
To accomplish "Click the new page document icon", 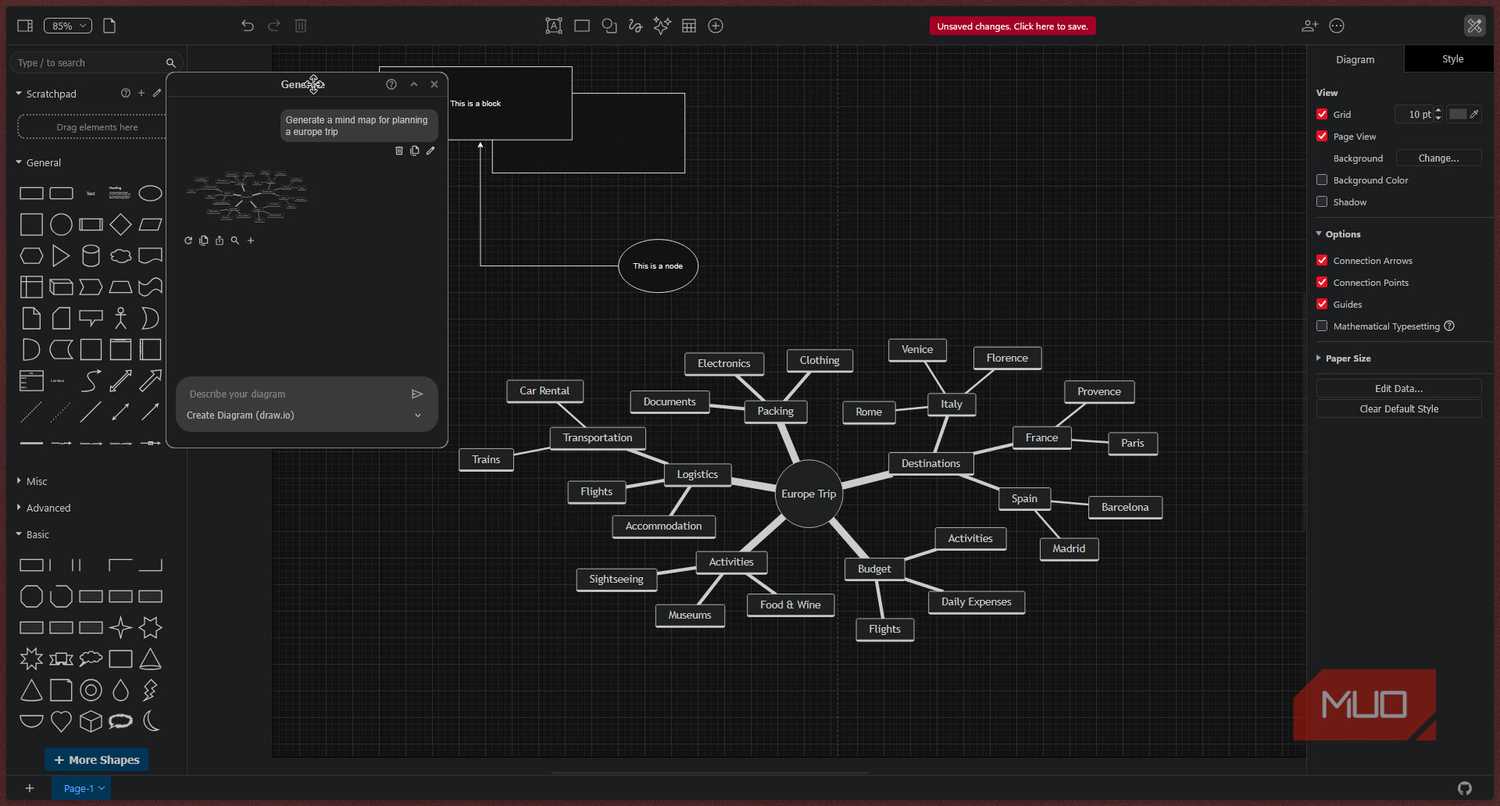I will pyautogui.click(x=110, y=26).
